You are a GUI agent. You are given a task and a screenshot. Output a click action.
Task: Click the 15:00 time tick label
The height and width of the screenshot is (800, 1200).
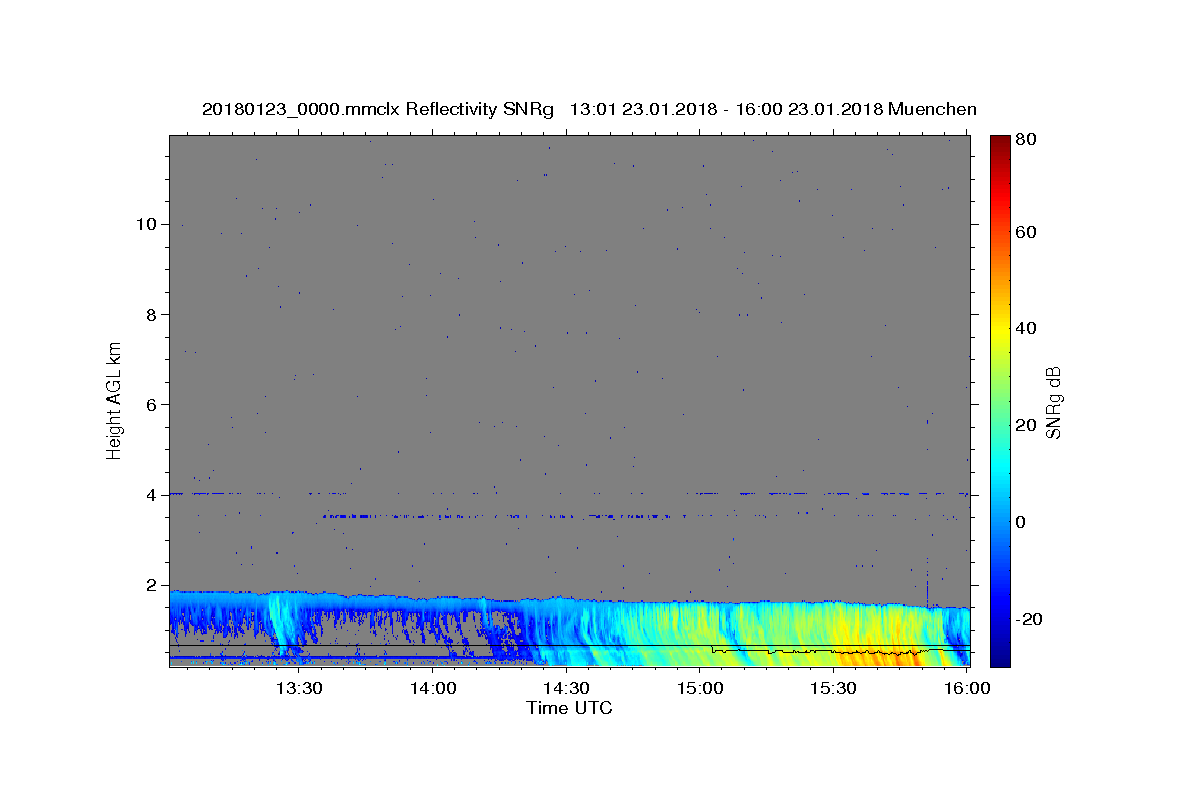pyautogui.click(x=700, y=688)
